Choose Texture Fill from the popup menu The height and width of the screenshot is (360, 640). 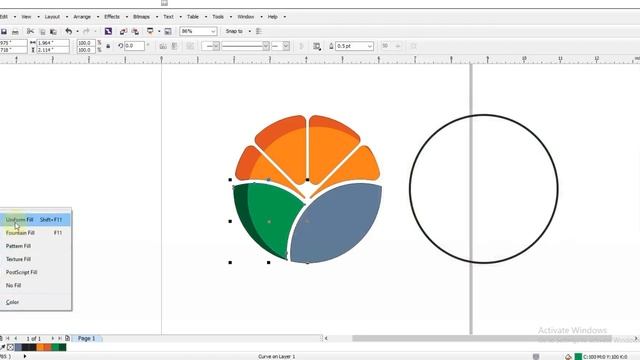click(36, 259)
